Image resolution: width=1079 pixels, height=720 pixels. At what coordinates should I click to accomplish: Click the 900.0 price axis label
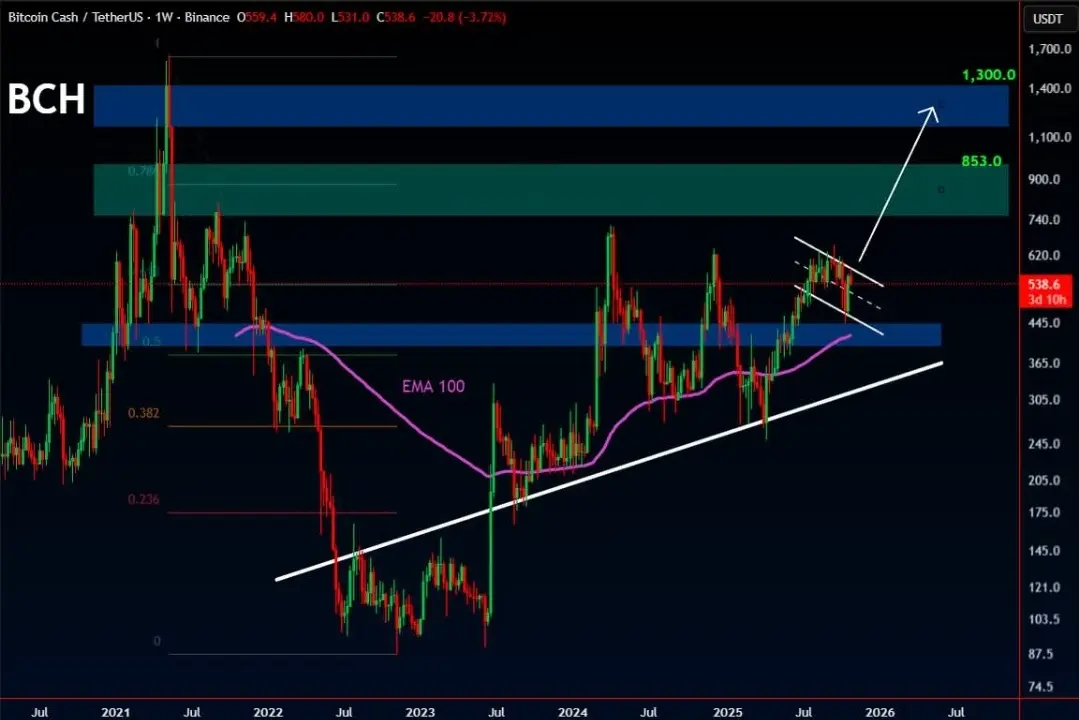1044,179
